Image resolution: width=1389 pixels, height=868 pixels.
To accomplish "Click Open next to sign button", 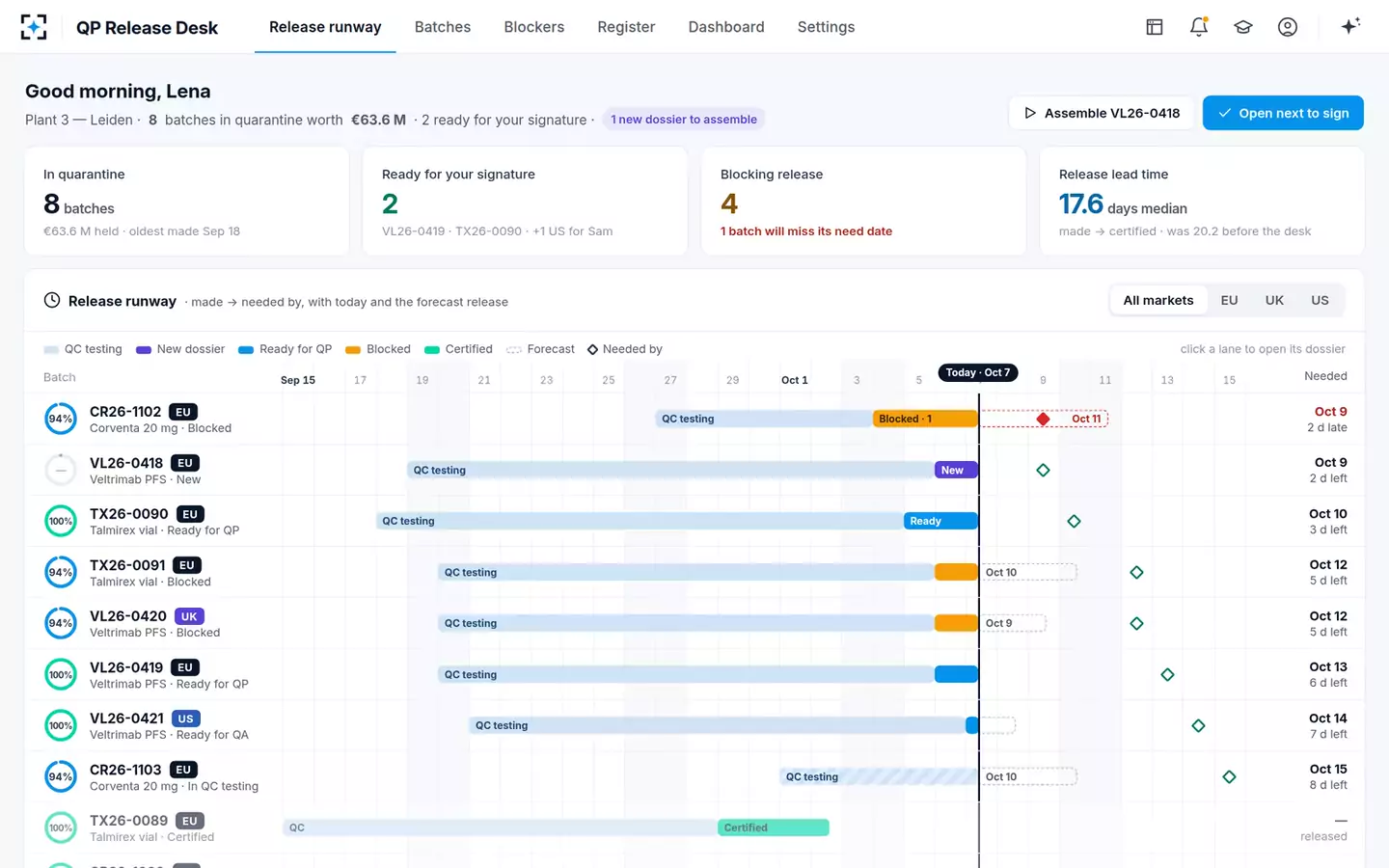I will [1283, 113].
